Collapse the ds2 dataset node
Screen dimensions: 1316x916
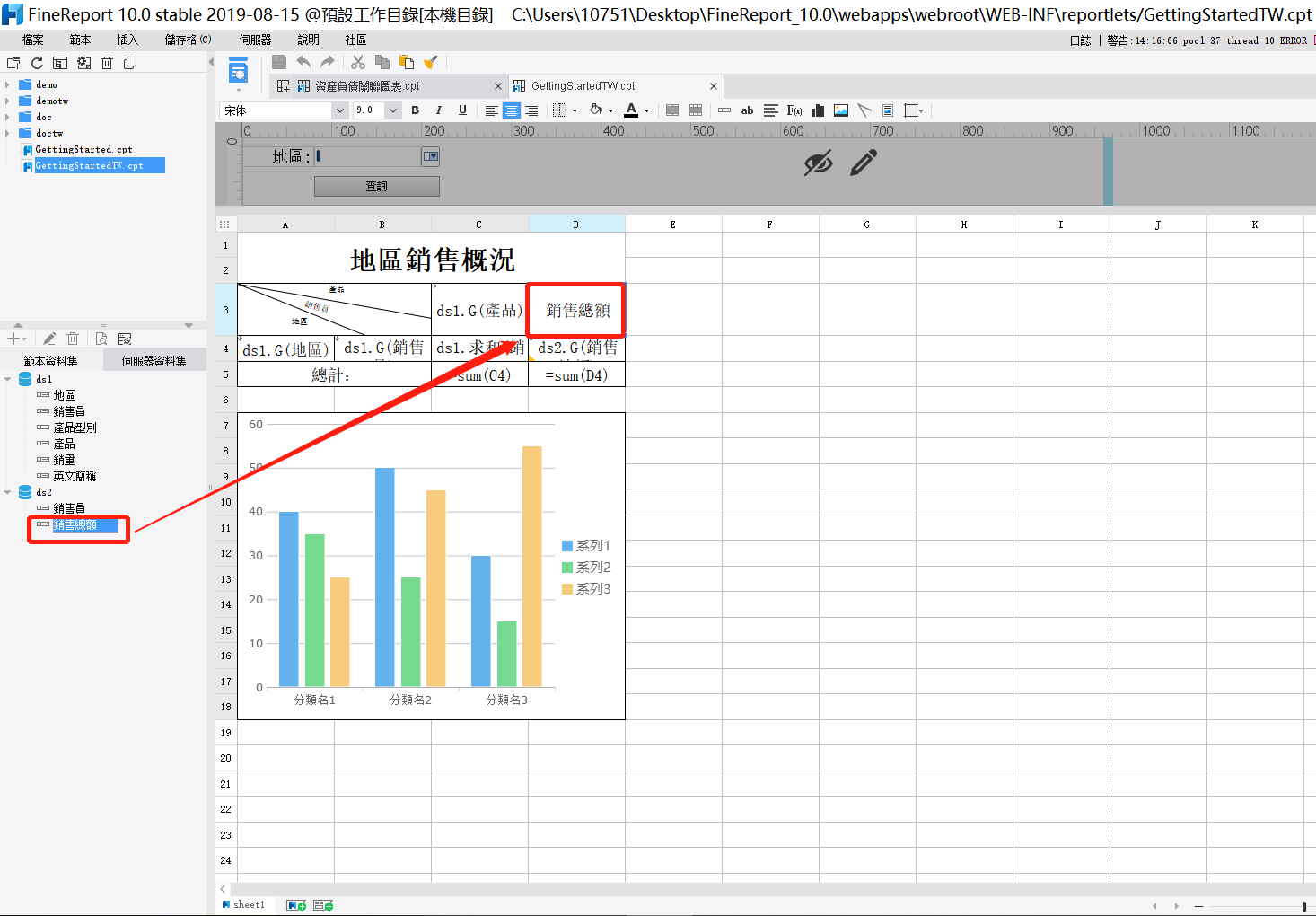pos(8,492)
